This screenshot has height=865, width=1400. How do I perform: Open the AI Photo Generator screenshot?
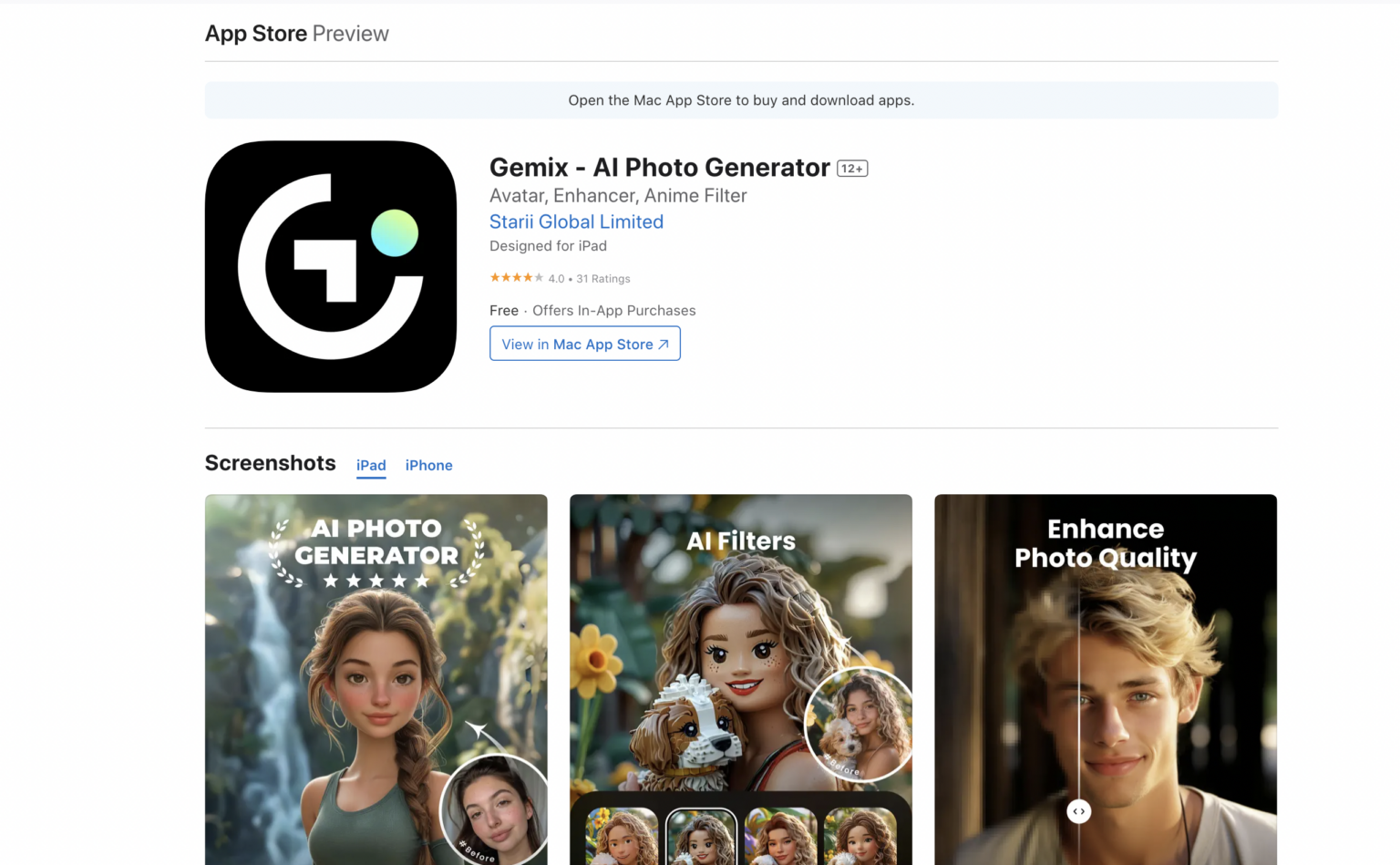(x=376, y=679)
